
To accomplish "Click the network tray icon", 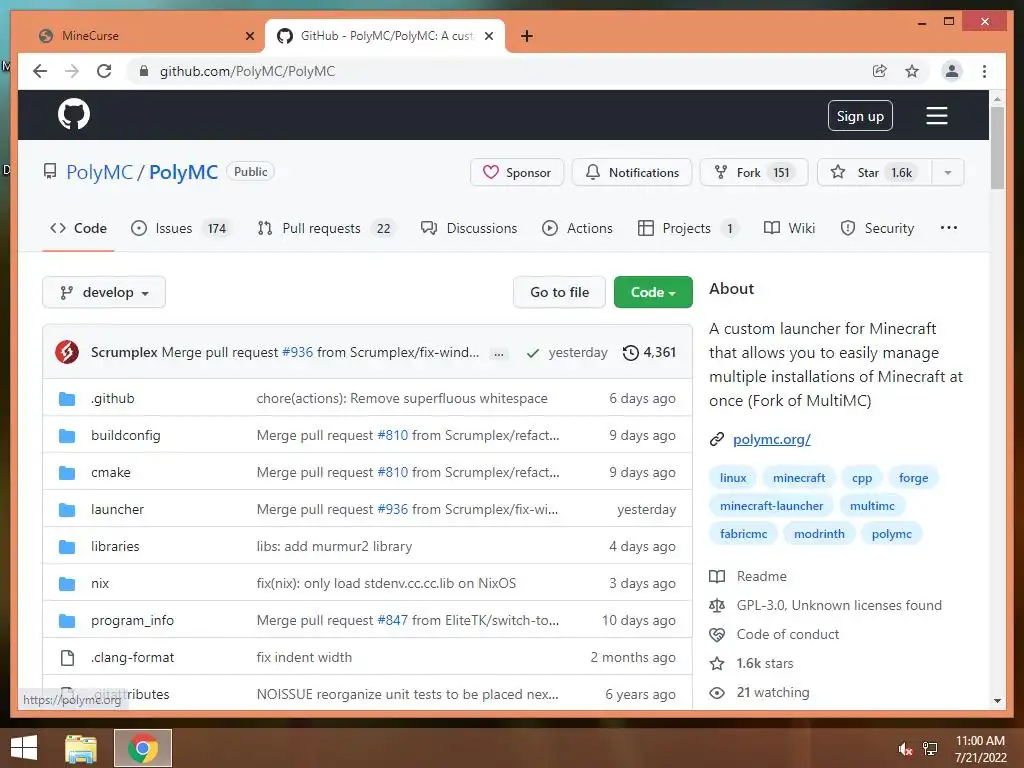I will pos(930,749).
